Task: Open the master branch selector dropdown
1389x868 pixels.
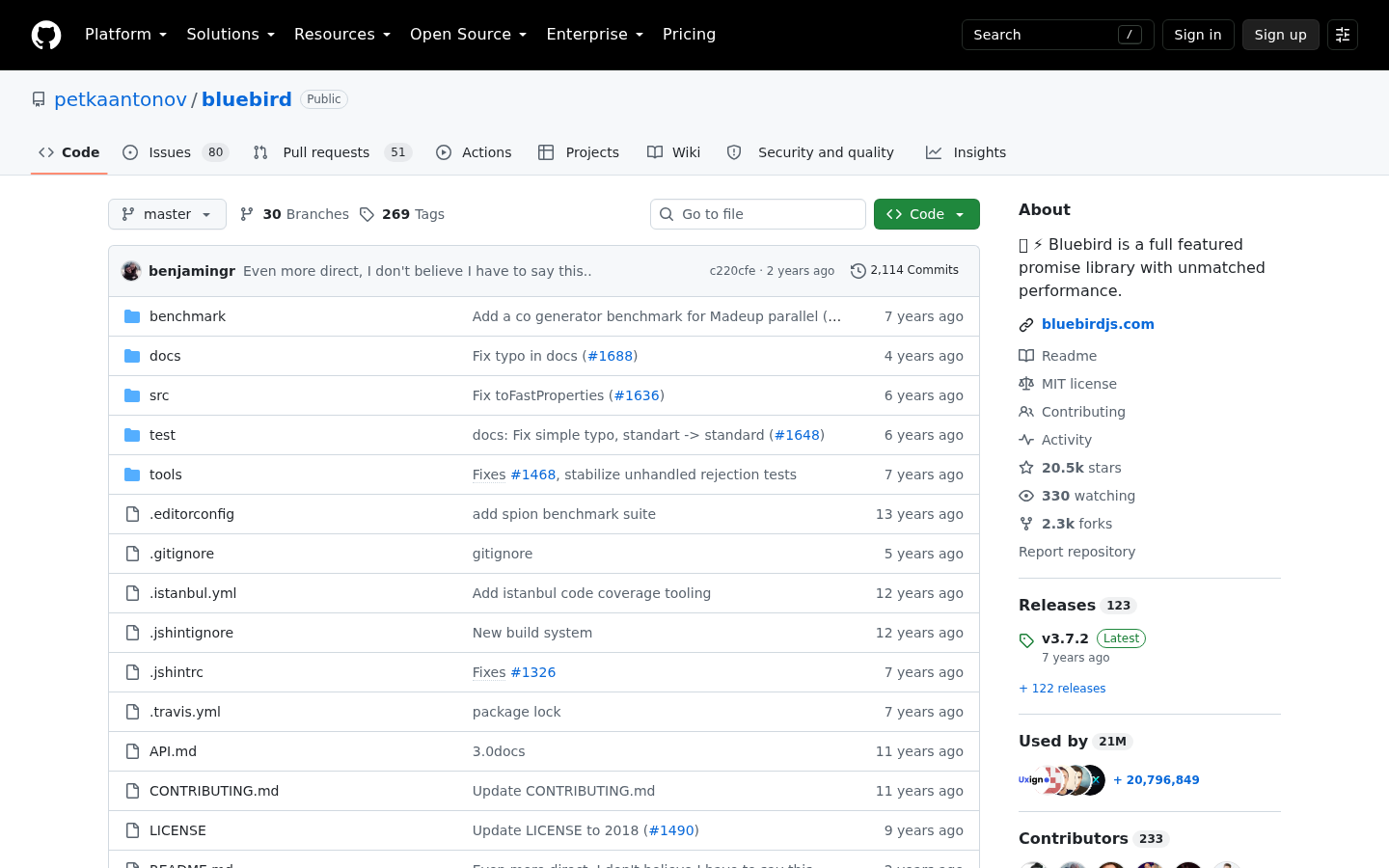Action: pyautogui.click(x=167, y=214)
